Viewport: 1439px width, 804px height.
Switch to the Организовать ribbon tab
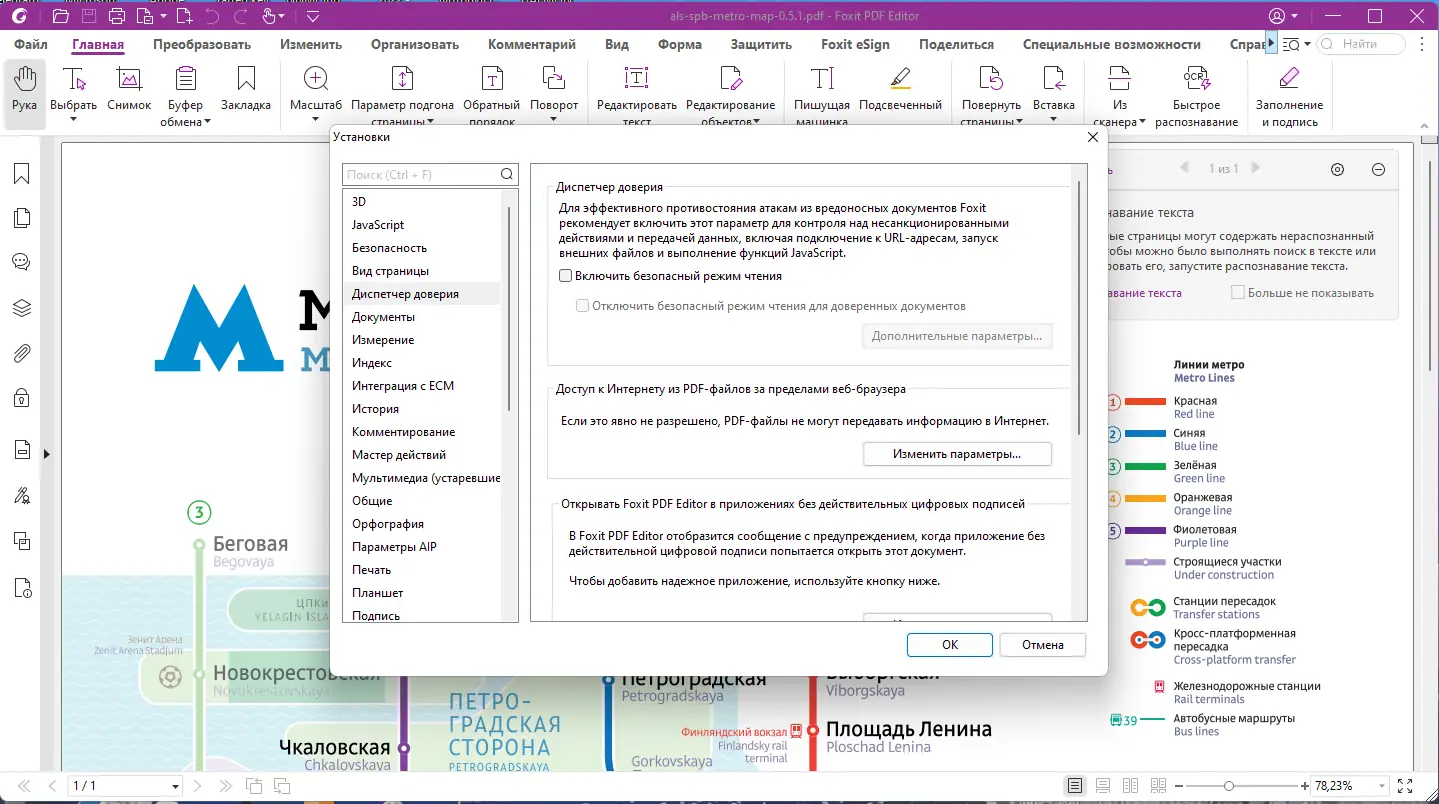click(415, 44)
